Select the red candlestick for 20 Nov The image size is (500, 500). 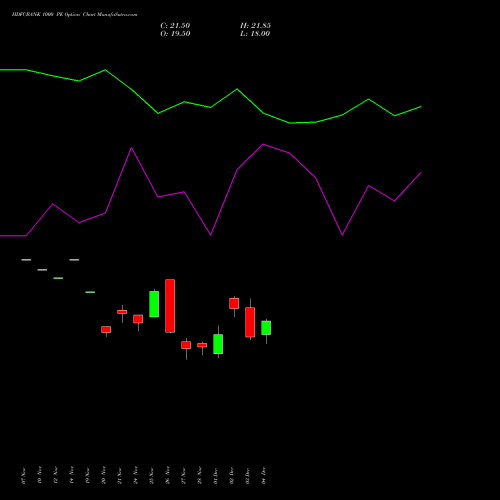click(x=106, y=329)
